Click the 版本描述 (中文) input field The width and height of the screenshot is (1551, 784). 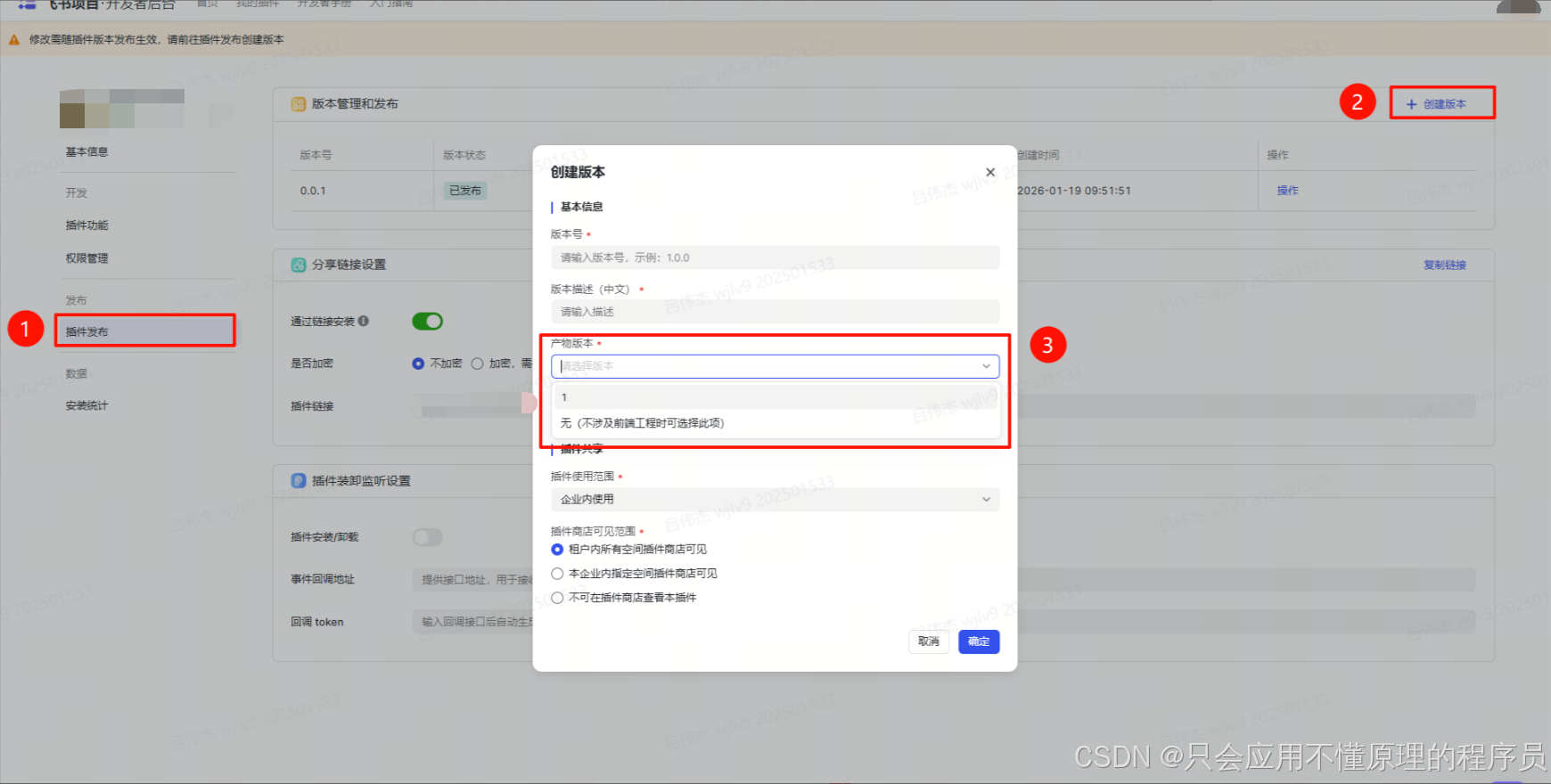coord(775,312)
